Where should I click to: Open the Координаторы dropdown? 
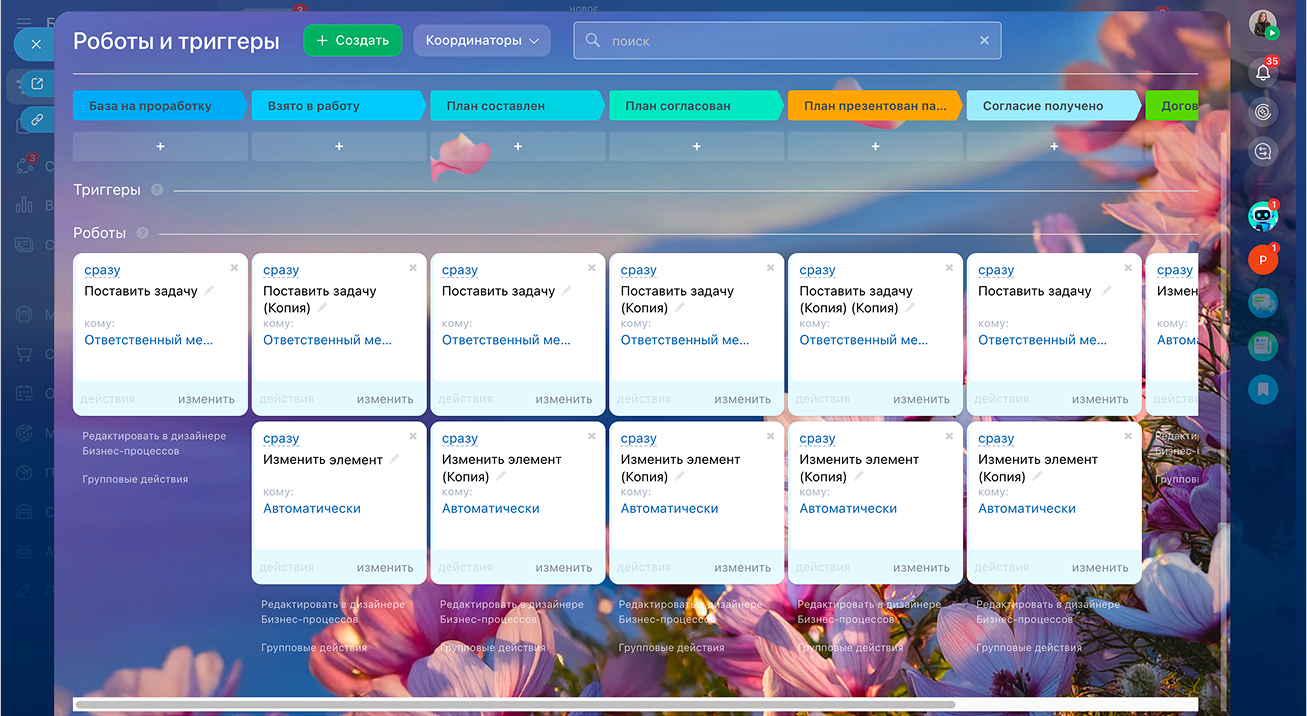482,41
